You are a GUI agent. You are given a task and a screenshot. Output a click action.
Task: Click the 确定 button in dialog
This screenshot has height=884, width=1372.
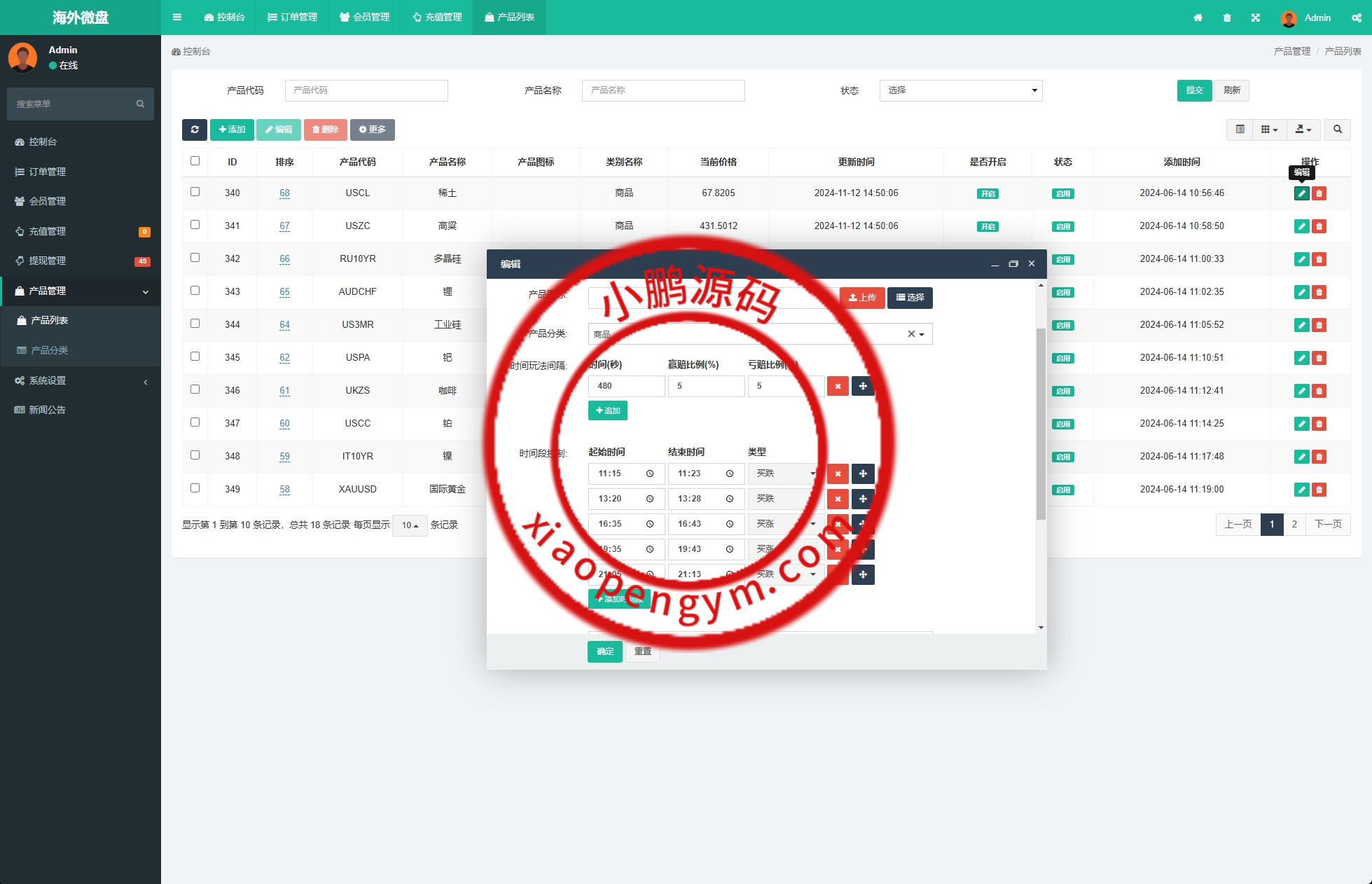coord(604,651)
